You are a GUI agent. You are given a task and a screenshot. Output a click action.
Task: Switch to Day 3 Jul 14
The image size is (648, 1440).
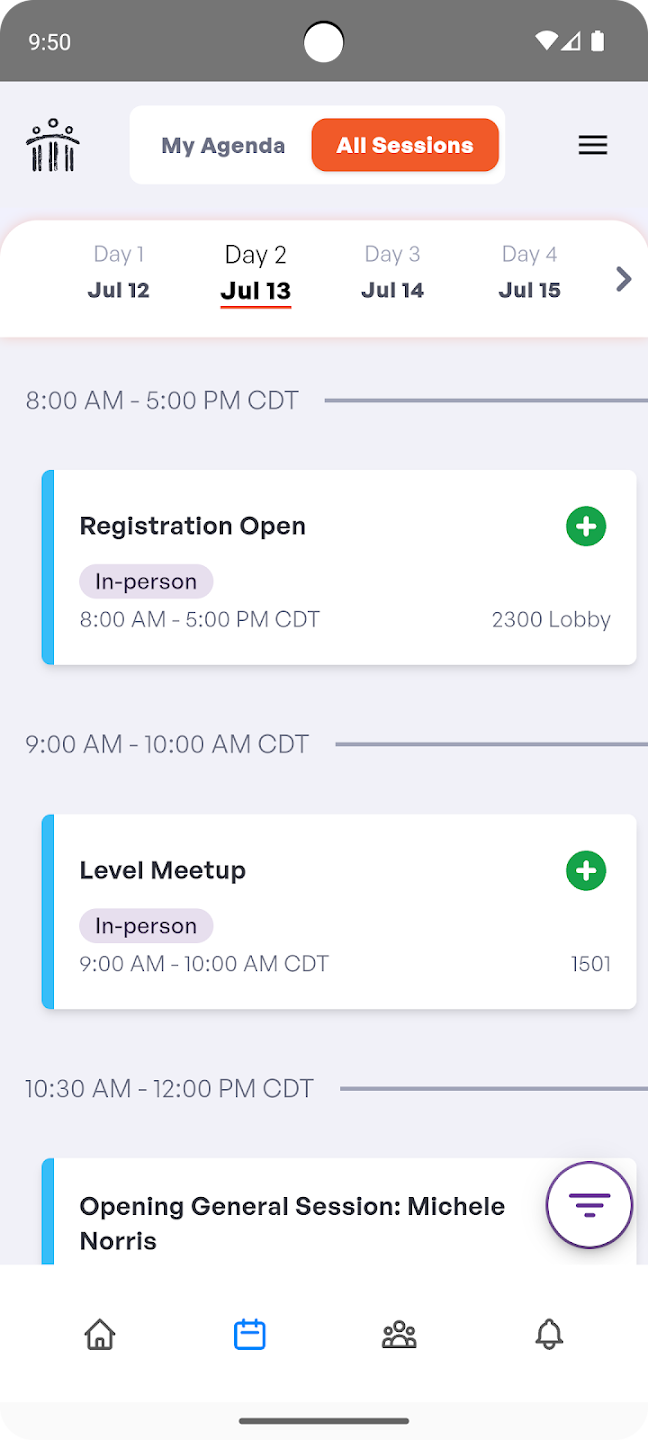point(392,272)
